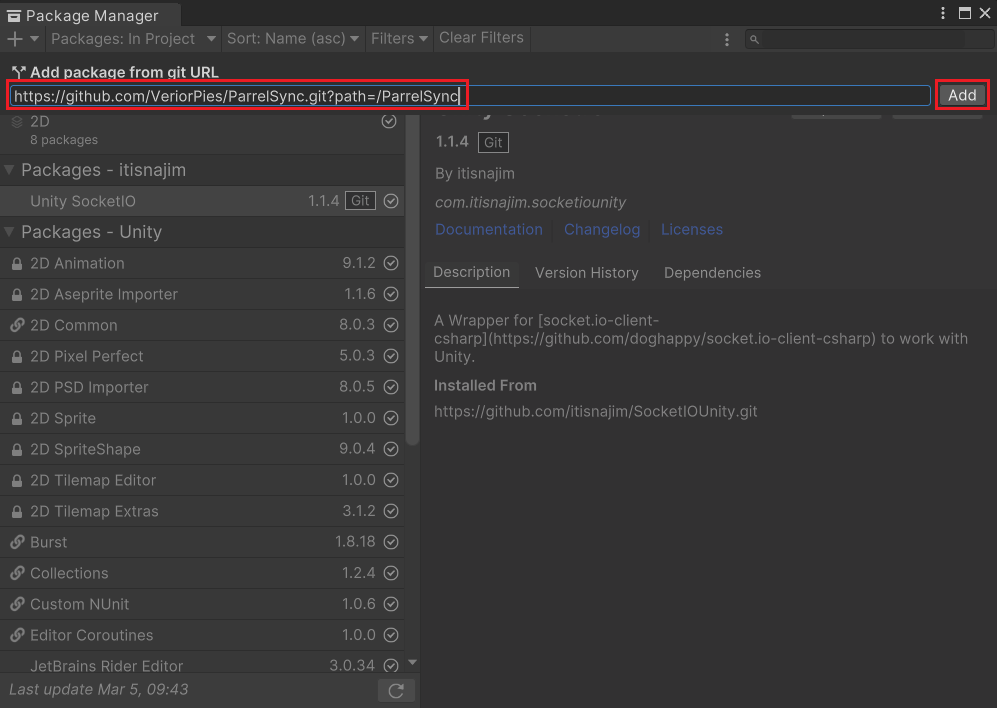Switch to the Dependencies tab

[x=712, y=273]
